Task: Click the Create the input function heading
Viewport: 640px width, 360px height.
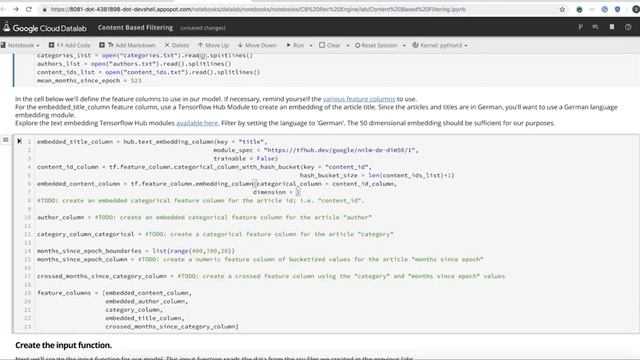Action: click(x=63, y=345)
